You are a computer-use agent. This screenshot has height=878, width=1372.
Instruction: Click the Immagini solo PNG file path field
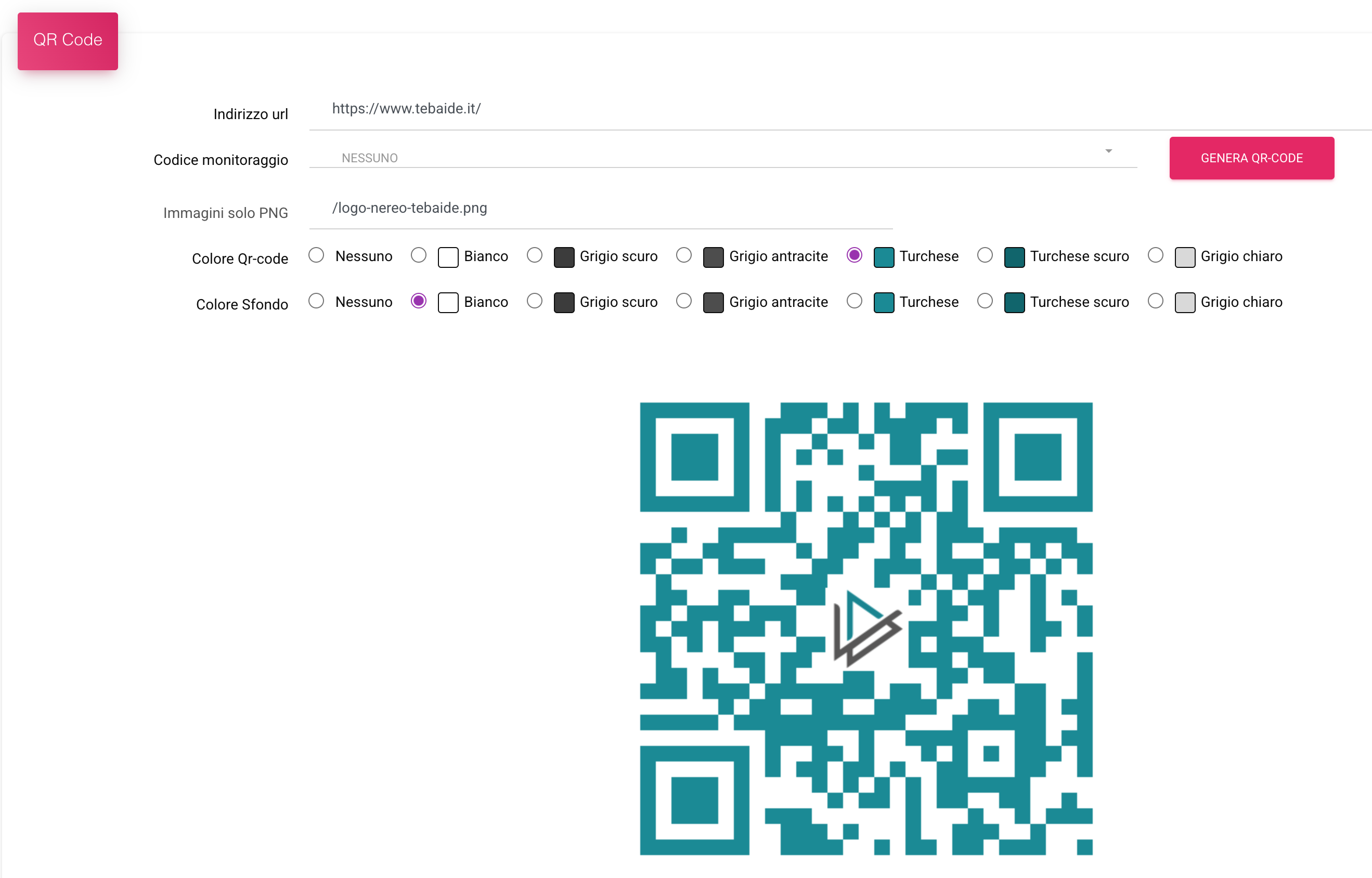(x=599, y=208)
